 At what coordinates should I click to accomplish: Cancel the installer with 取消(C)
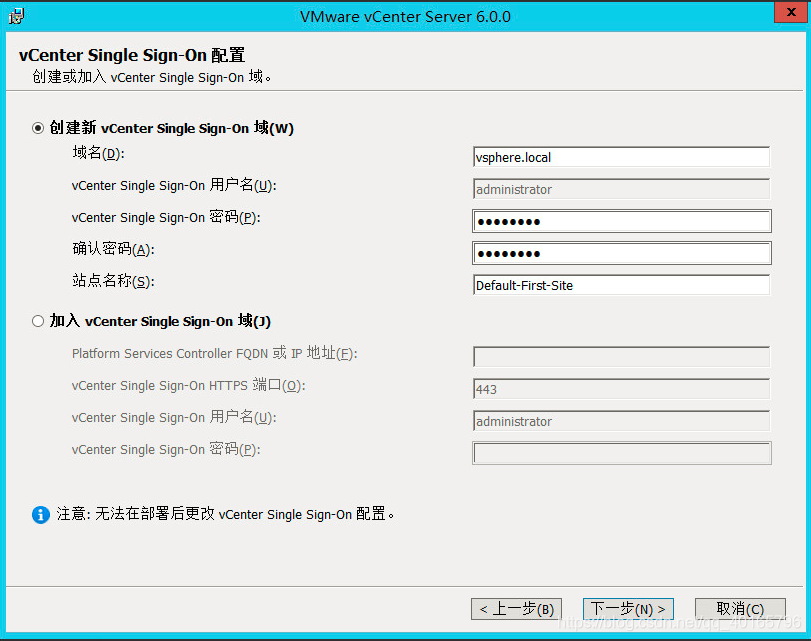[740, 609]
